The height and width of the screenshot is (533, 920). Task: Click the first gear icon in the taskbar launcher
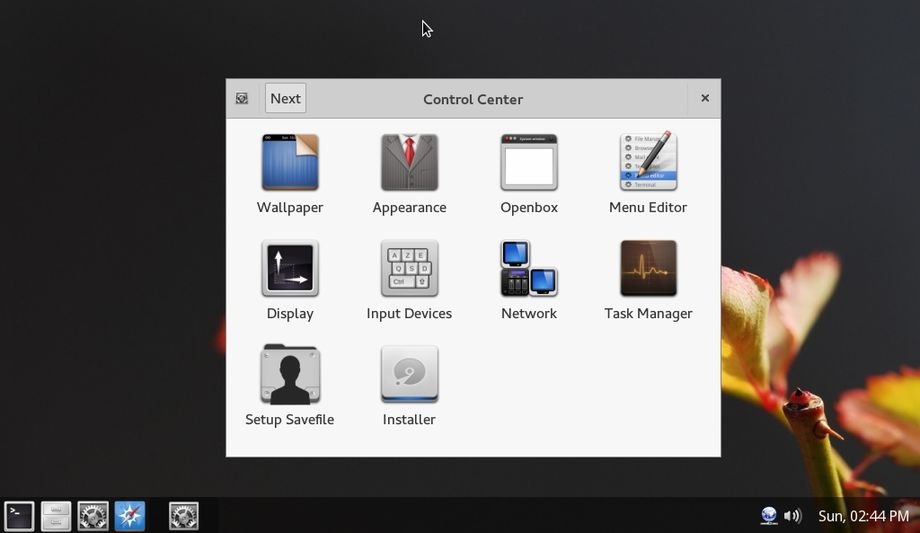93,516
